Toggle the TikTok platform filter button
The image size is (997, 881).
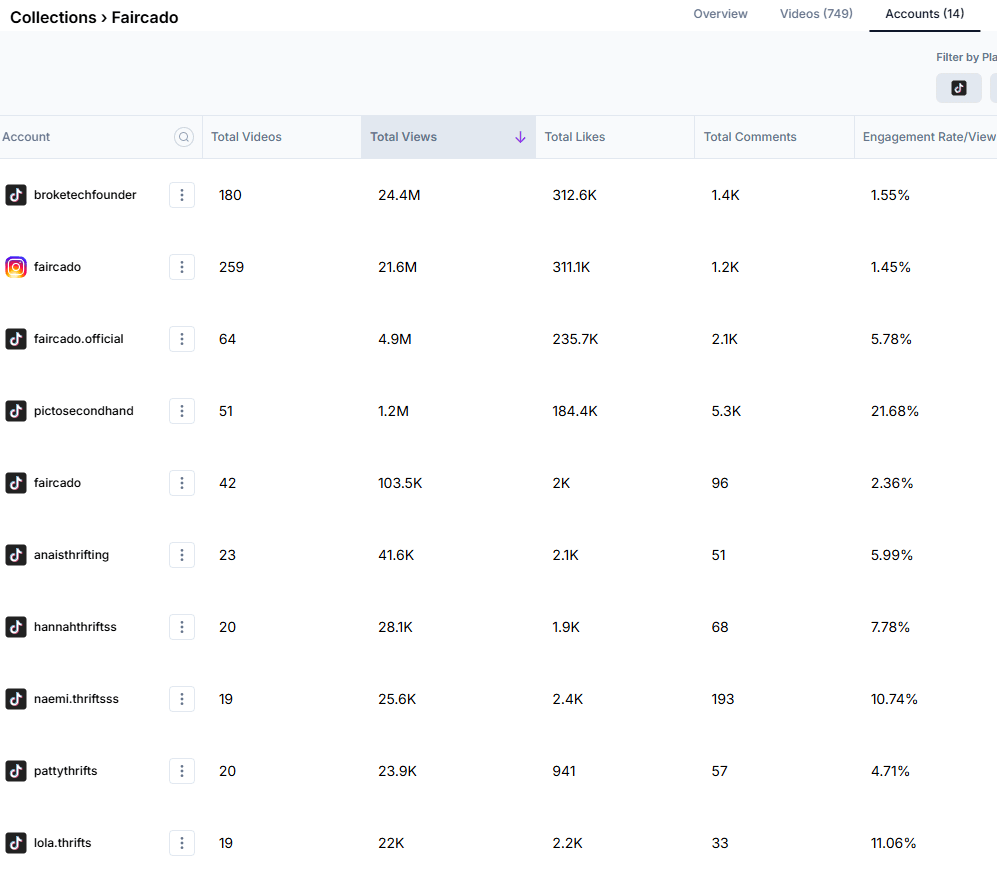click(x=958, y=88)
